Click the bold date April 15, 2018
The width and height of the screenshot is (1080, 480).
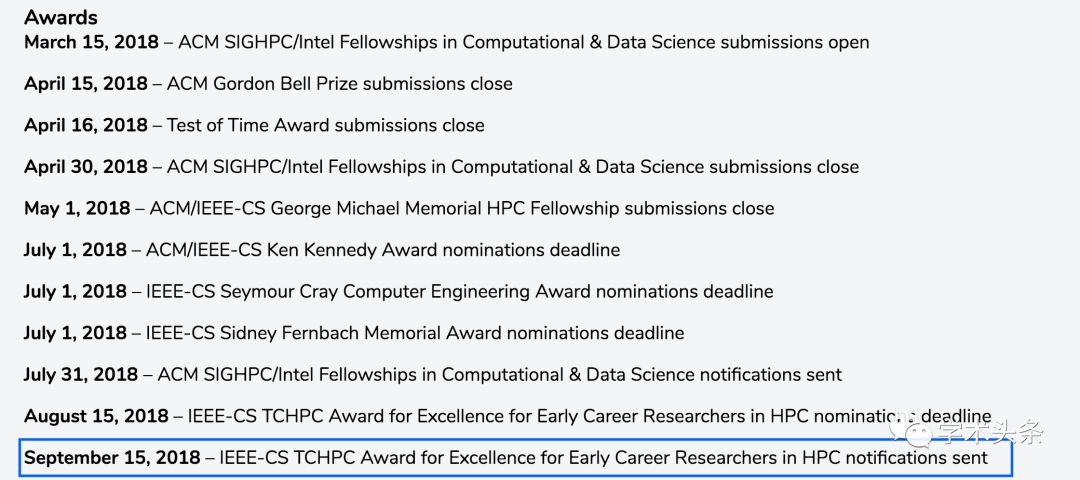coord(86,84)
